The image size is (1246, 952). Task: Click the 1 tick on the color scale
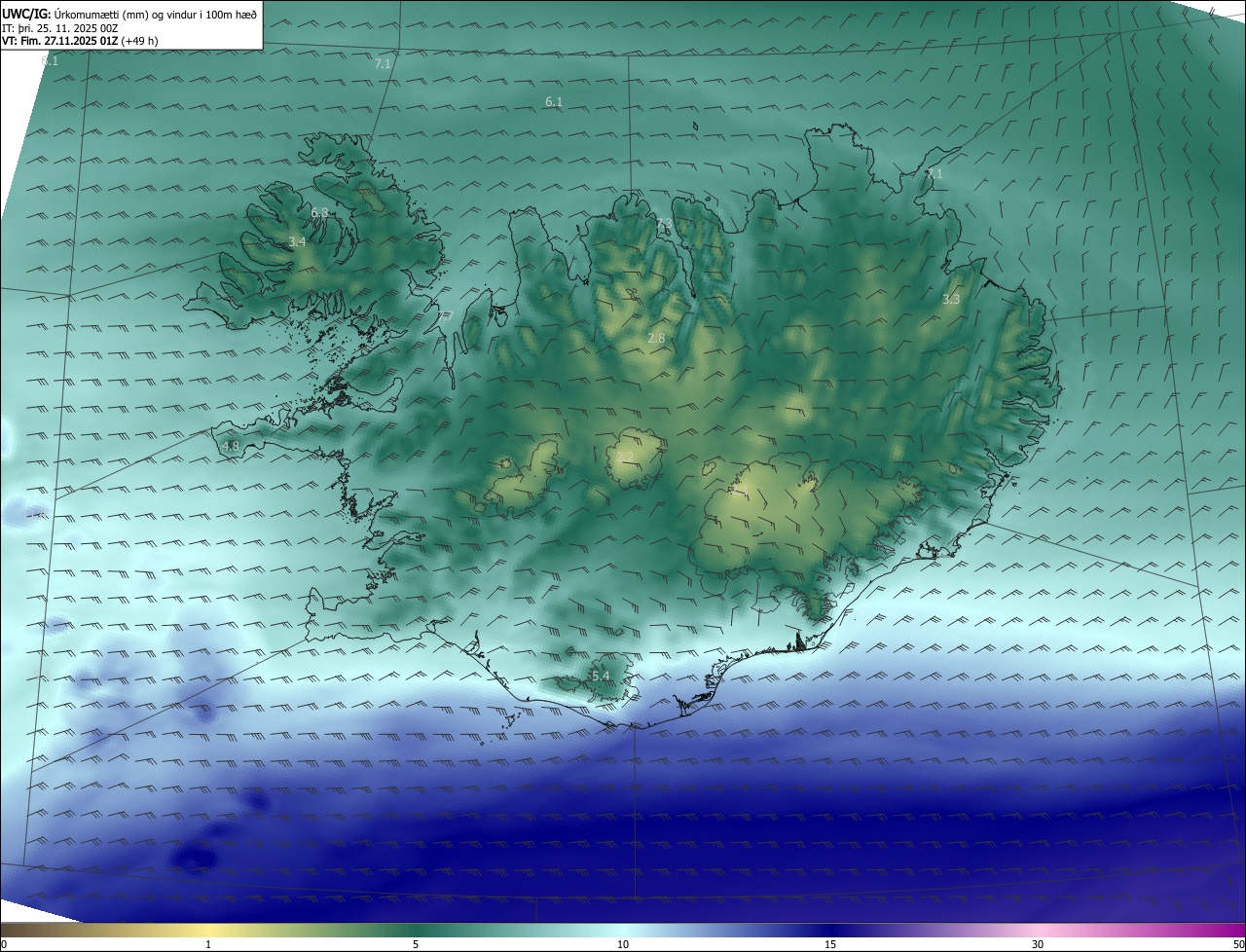pyautogui.click(x=208, y=944)
